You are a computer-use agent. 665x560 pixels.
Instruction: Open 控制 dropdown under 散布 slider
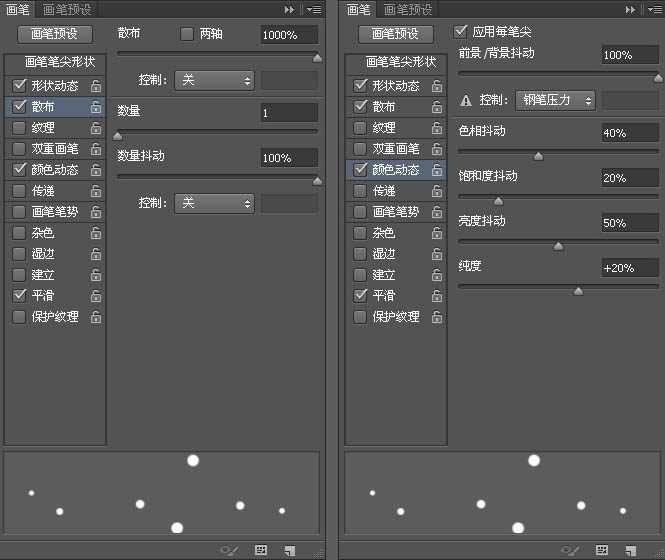click(215, 81)
